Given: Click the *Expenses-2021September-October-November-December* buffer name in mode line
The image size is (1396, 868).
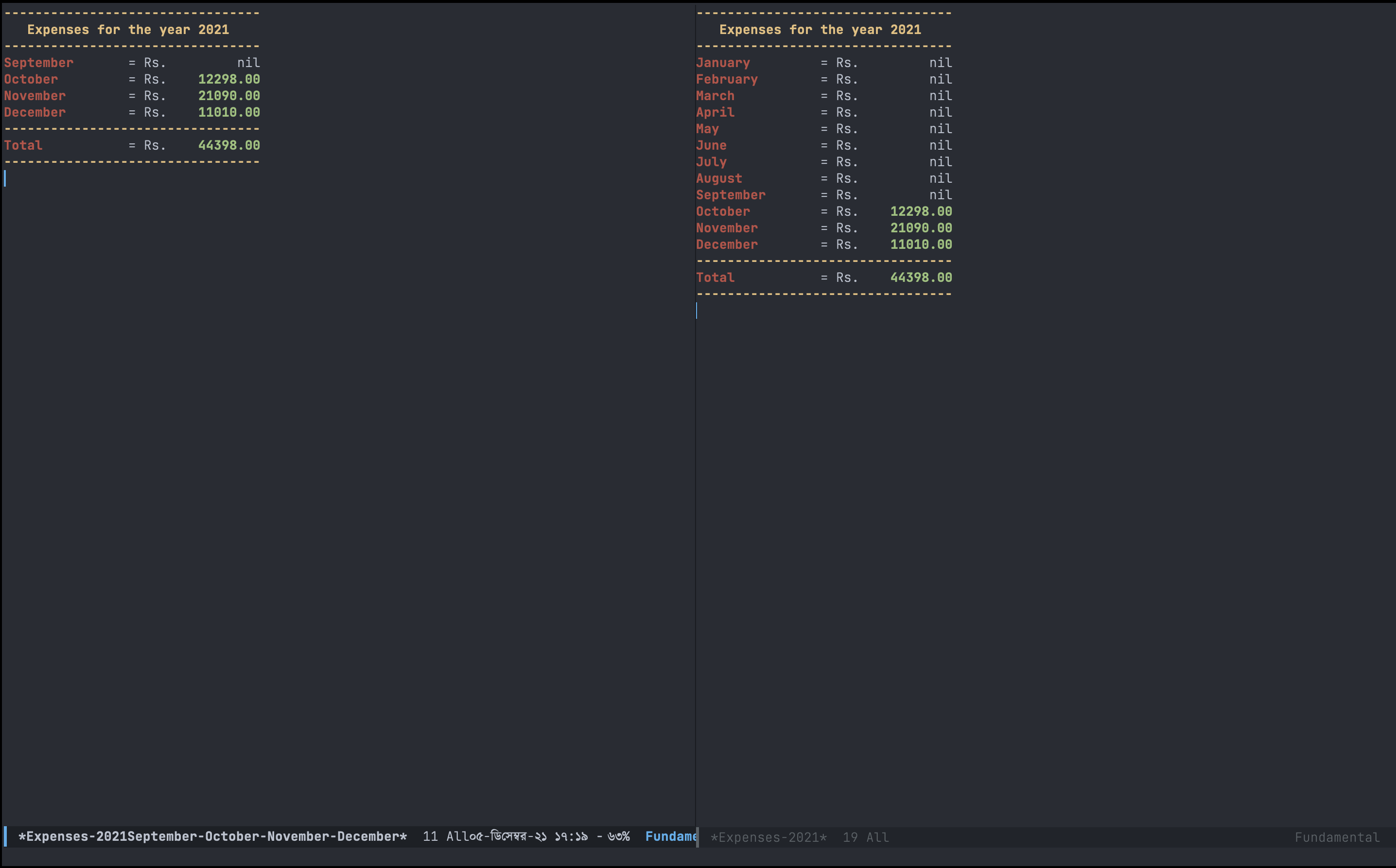Looking at the screenshot, I should tap(212, 836).
